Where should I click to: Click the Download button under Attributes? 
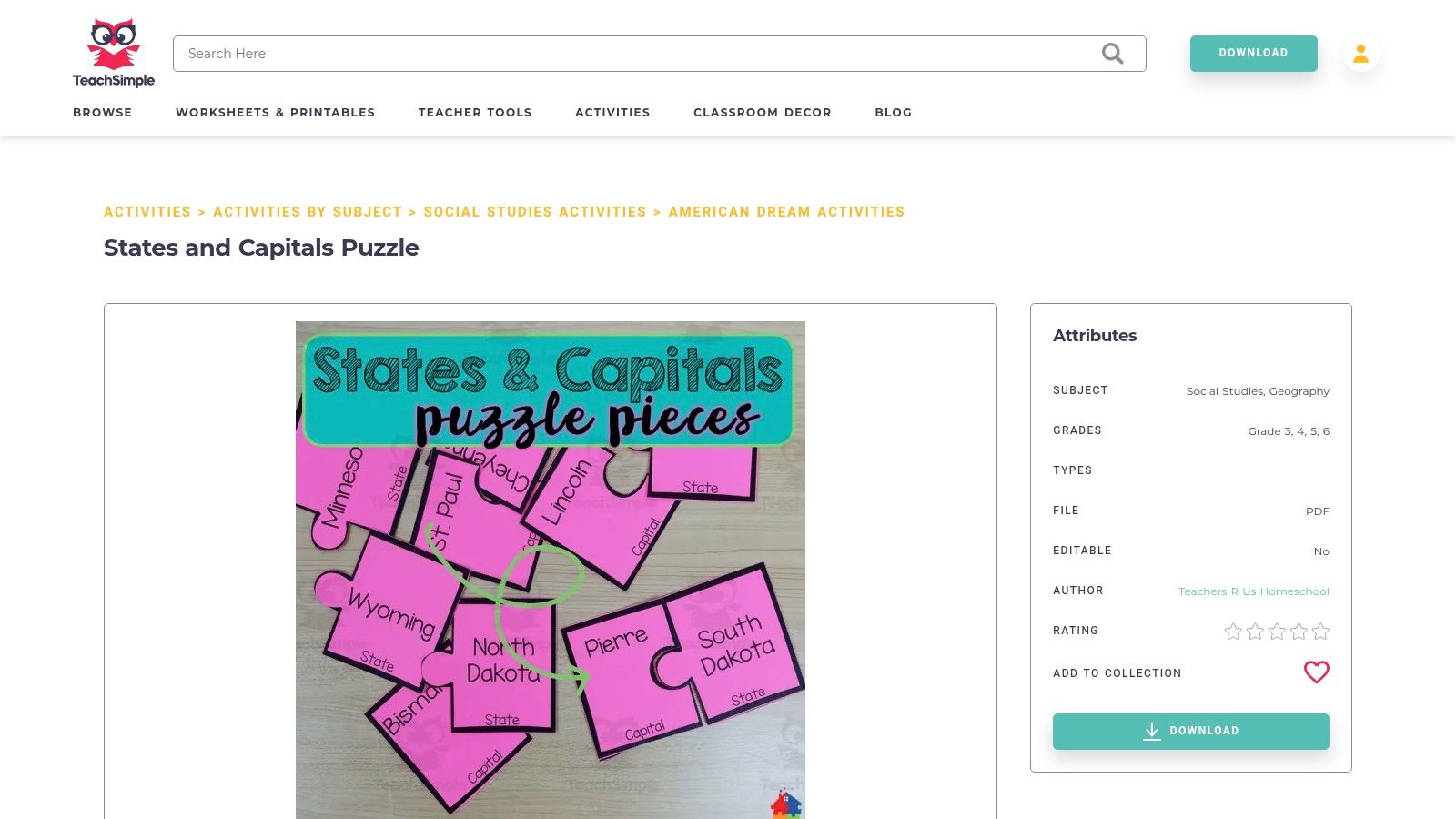[1190, 731]
